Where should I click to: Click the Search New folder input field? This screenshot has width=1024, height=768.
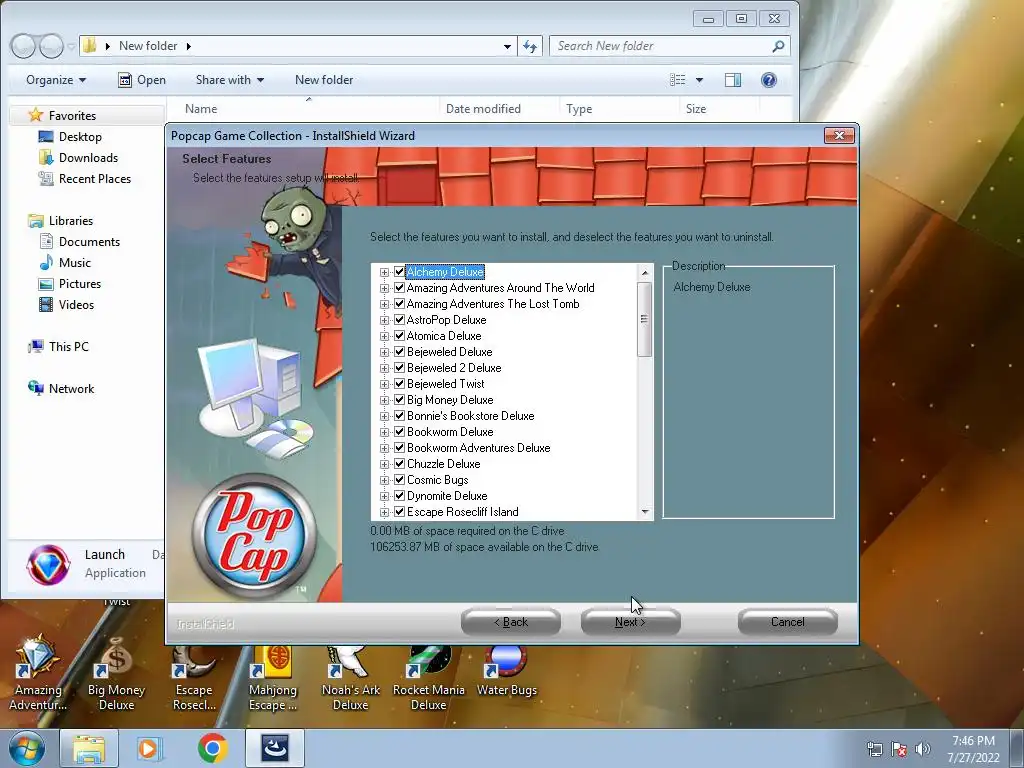669,46
